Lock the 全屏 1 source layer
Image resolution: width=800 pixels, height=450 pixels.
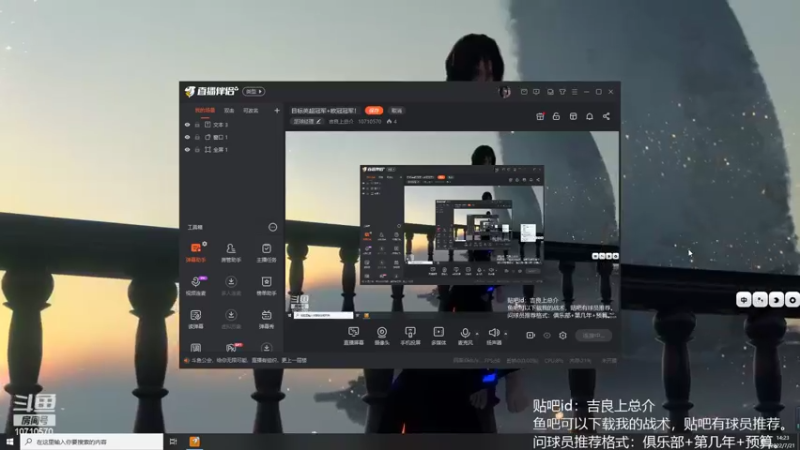pos(197,149)
